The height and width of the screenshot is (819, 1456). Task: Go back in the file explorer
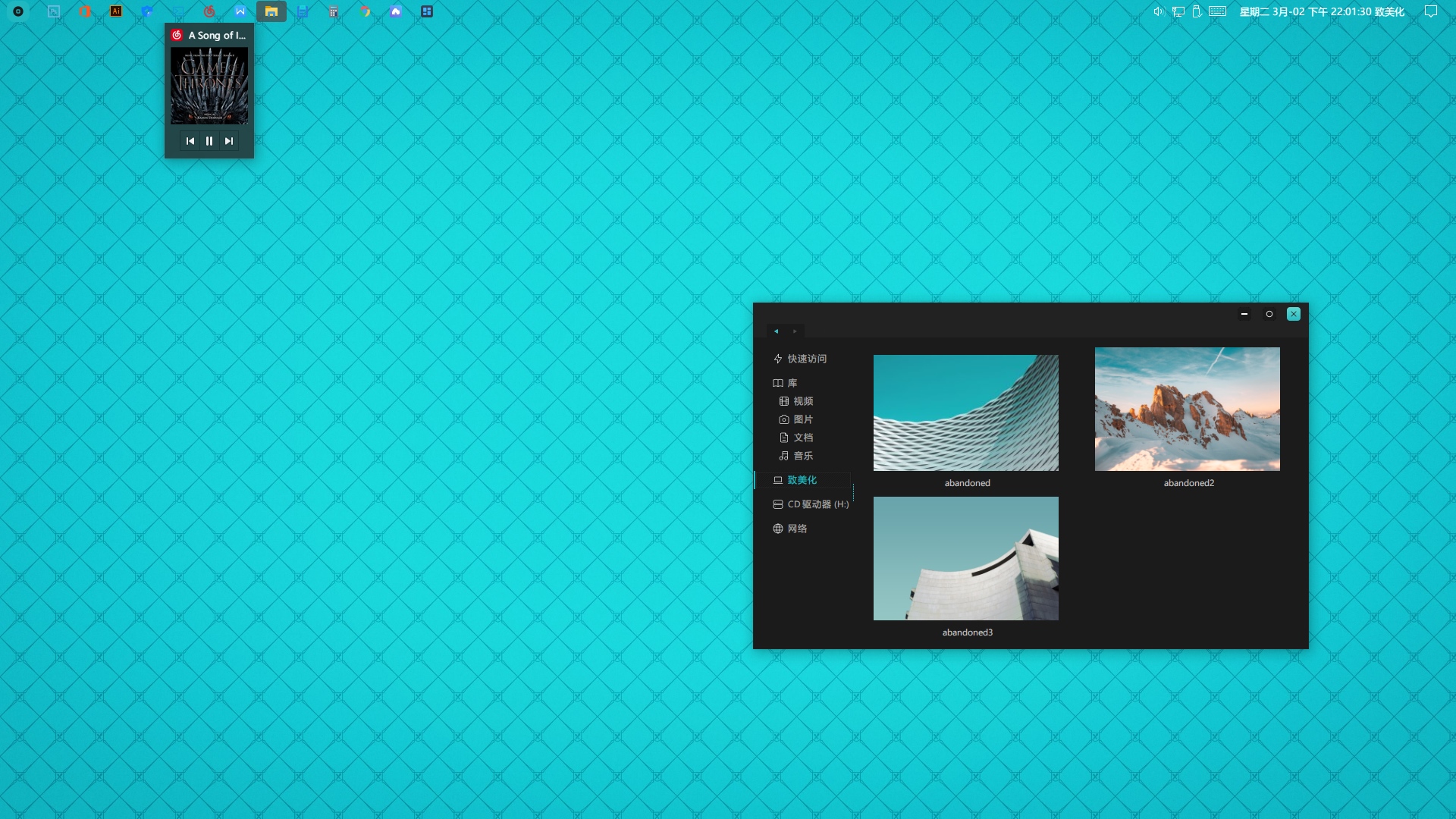[776, 331]
